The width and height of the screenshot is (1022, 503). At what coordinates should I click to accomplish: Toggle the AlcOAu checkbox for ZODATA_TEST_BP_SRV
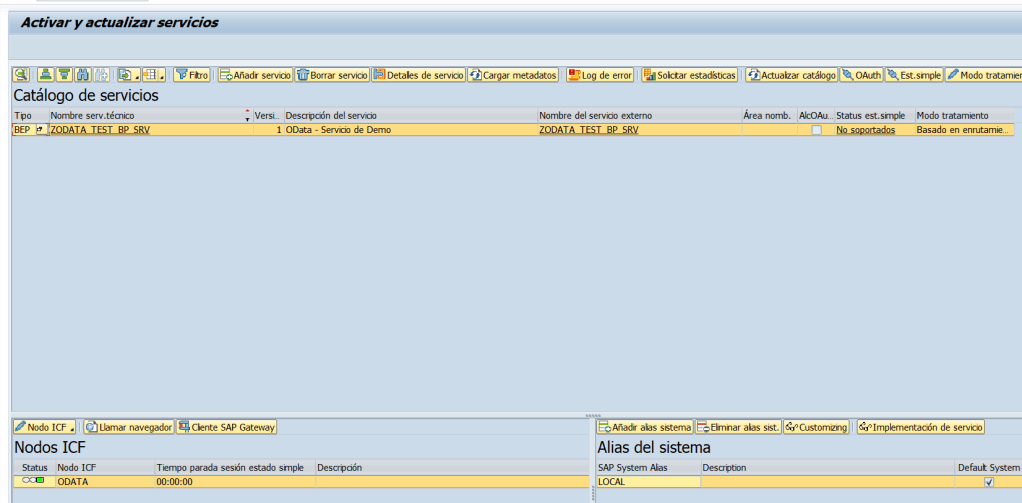(x=817, y=130)
